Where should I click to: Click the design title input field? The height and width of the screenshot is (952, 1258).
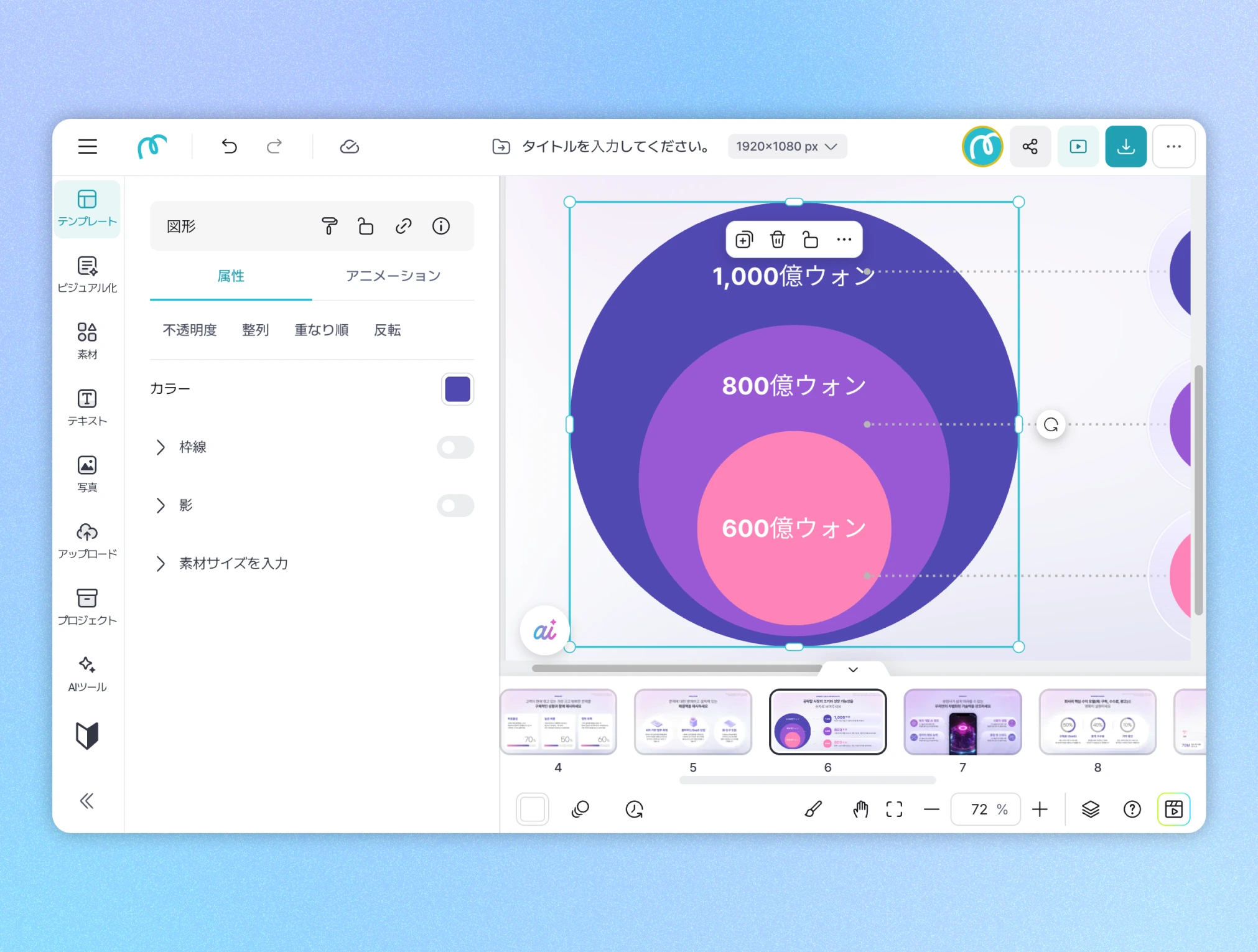click(615, 147)
